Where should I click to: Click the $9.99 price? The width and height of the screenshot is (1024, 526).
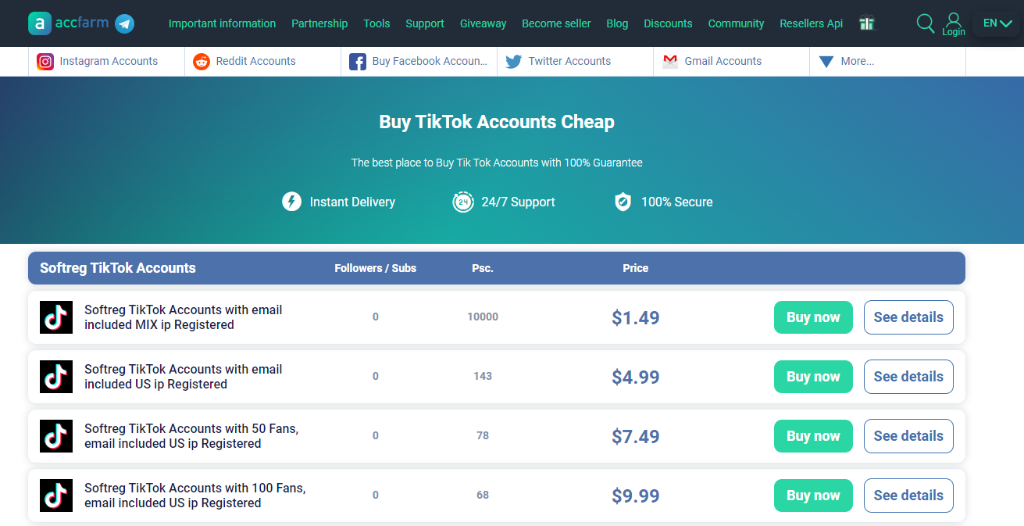635,496
